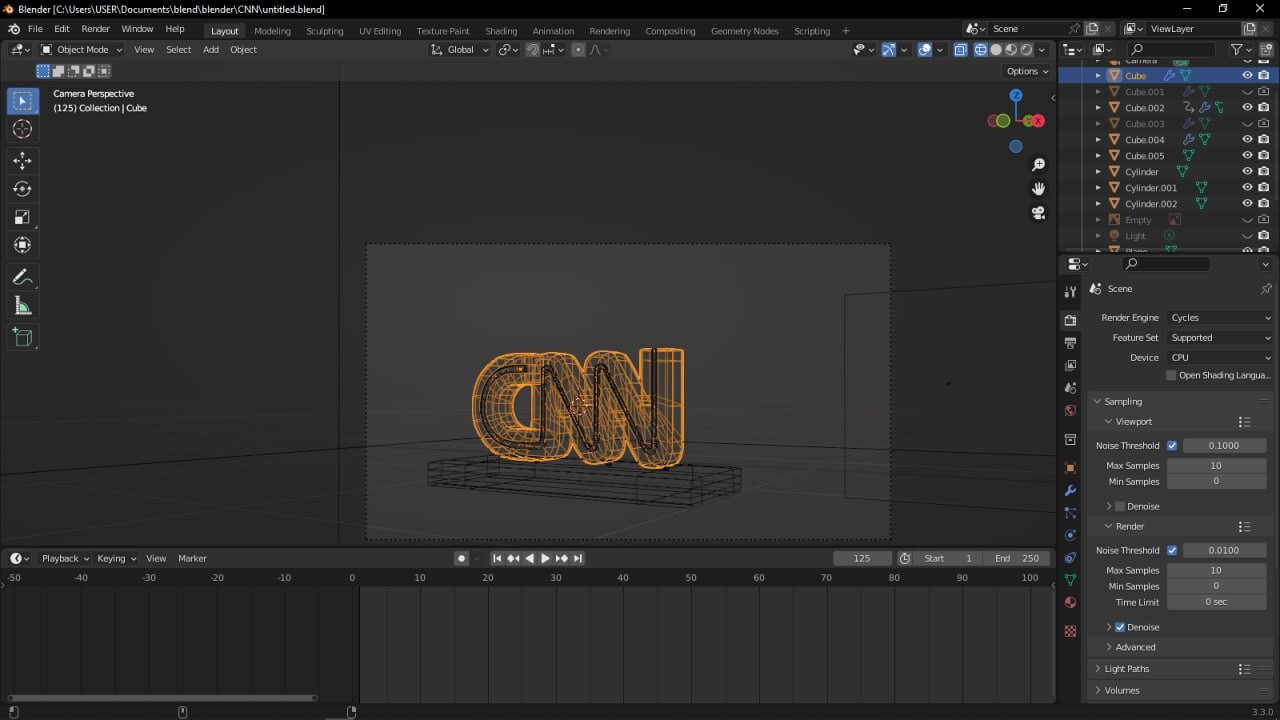Switch to the Shading workspace tab
The height and width of the screenshot is (720, 1280).
coord(501,31)
